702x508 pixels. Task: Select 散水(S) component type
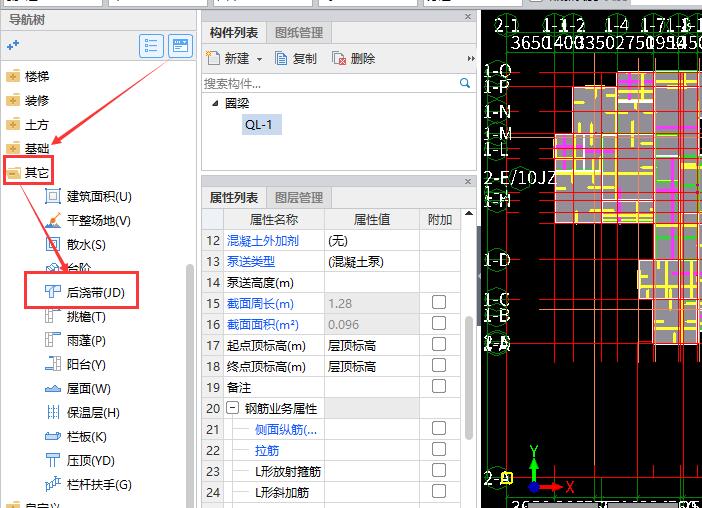tap(86, 245)
